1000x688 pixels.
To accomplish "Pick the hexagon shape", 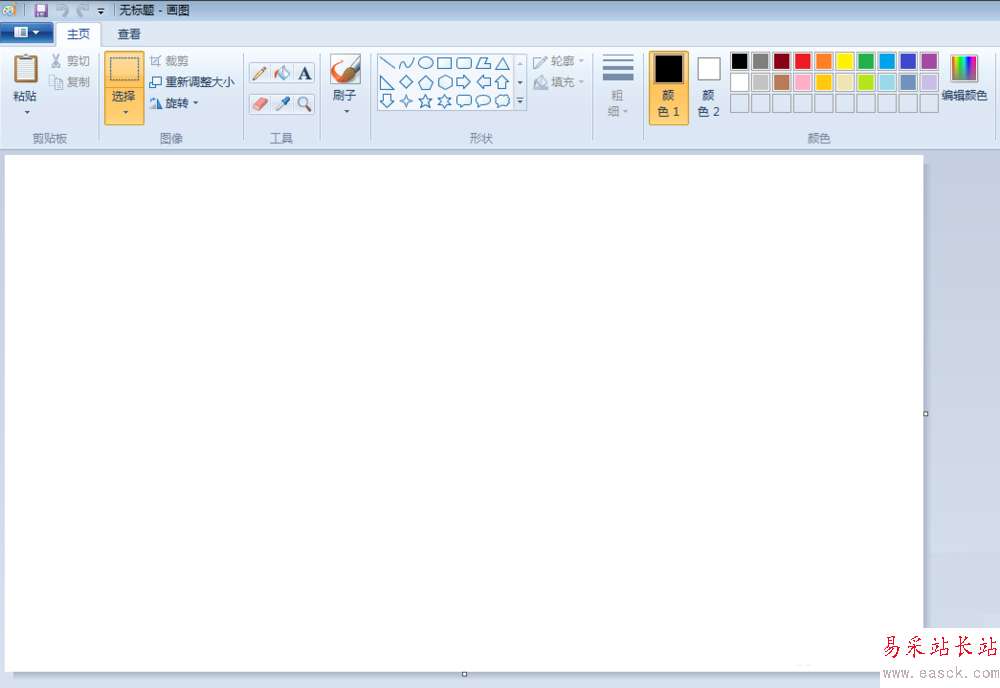I will [x=445, y=82].
